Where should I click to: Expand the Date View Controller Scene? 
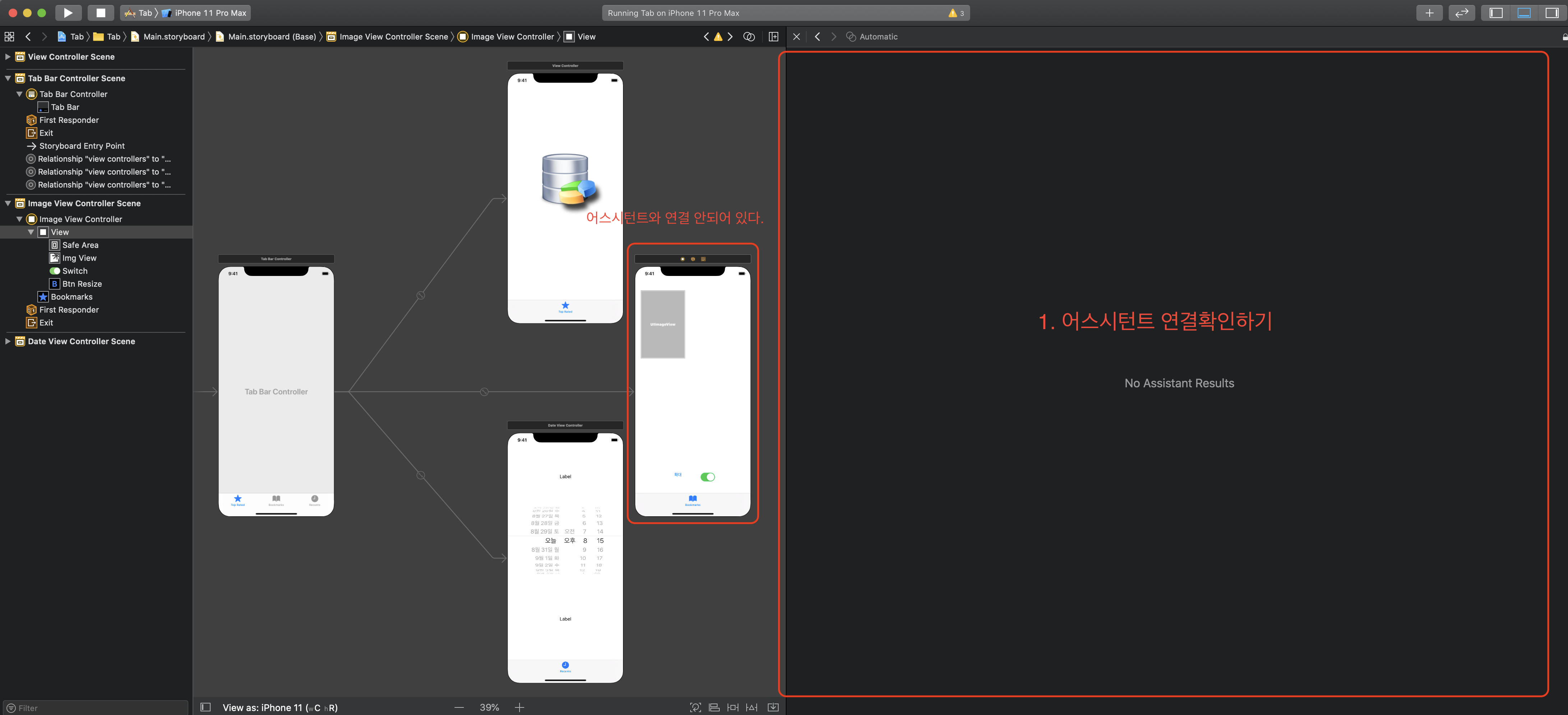click(8, 341)
